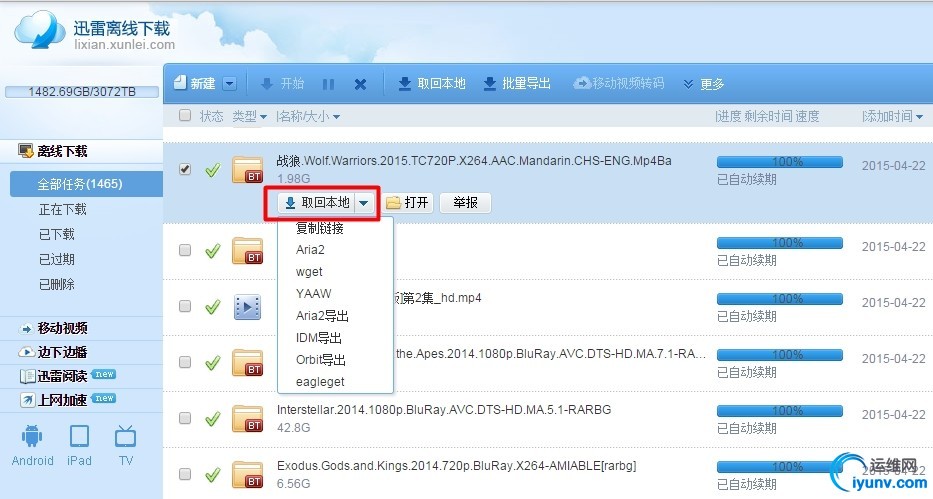Click the delete X icon in toolbar
The image size is (933, 499).
point(360,84)
